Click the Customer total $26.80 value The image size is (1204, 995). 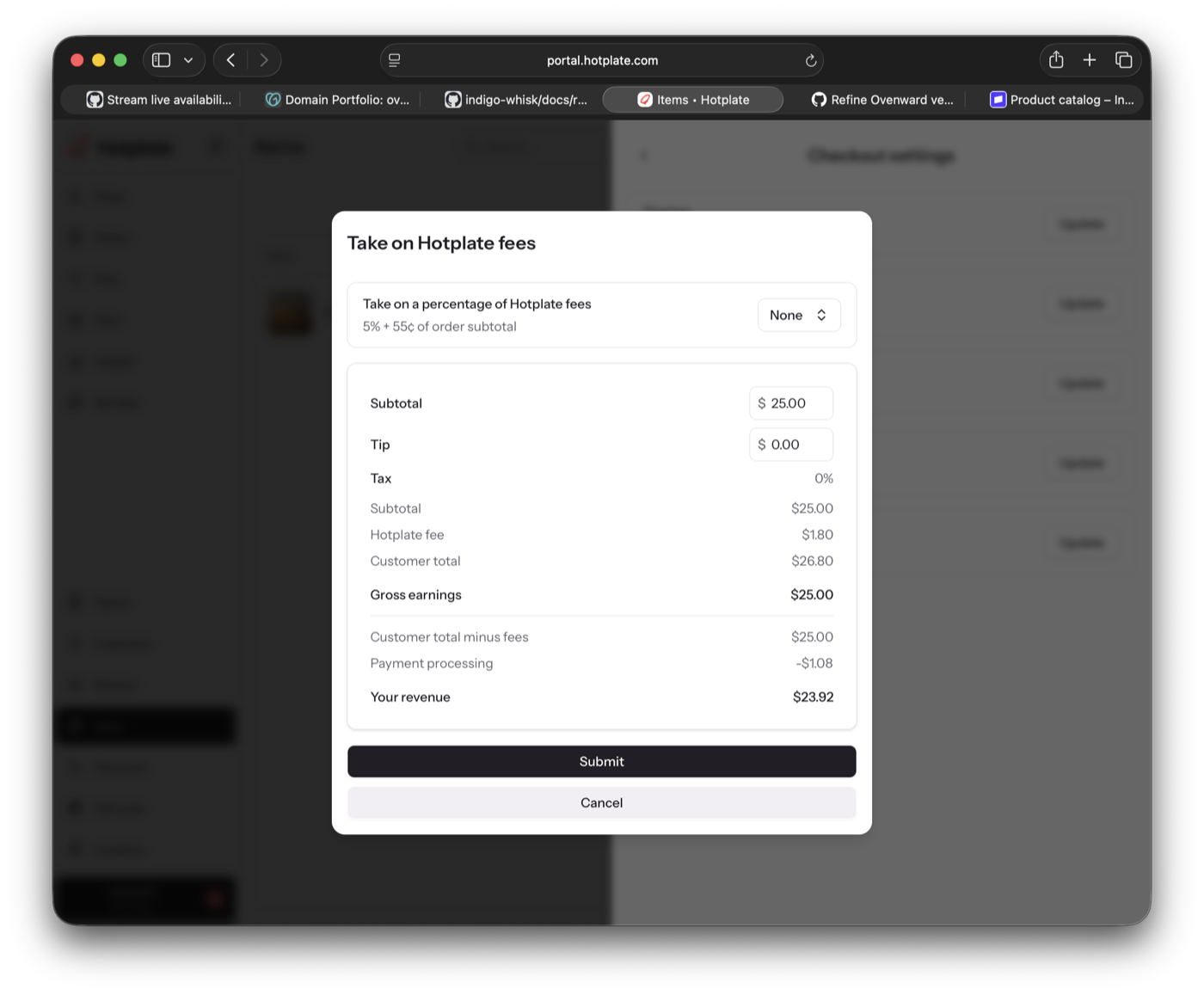812,561
